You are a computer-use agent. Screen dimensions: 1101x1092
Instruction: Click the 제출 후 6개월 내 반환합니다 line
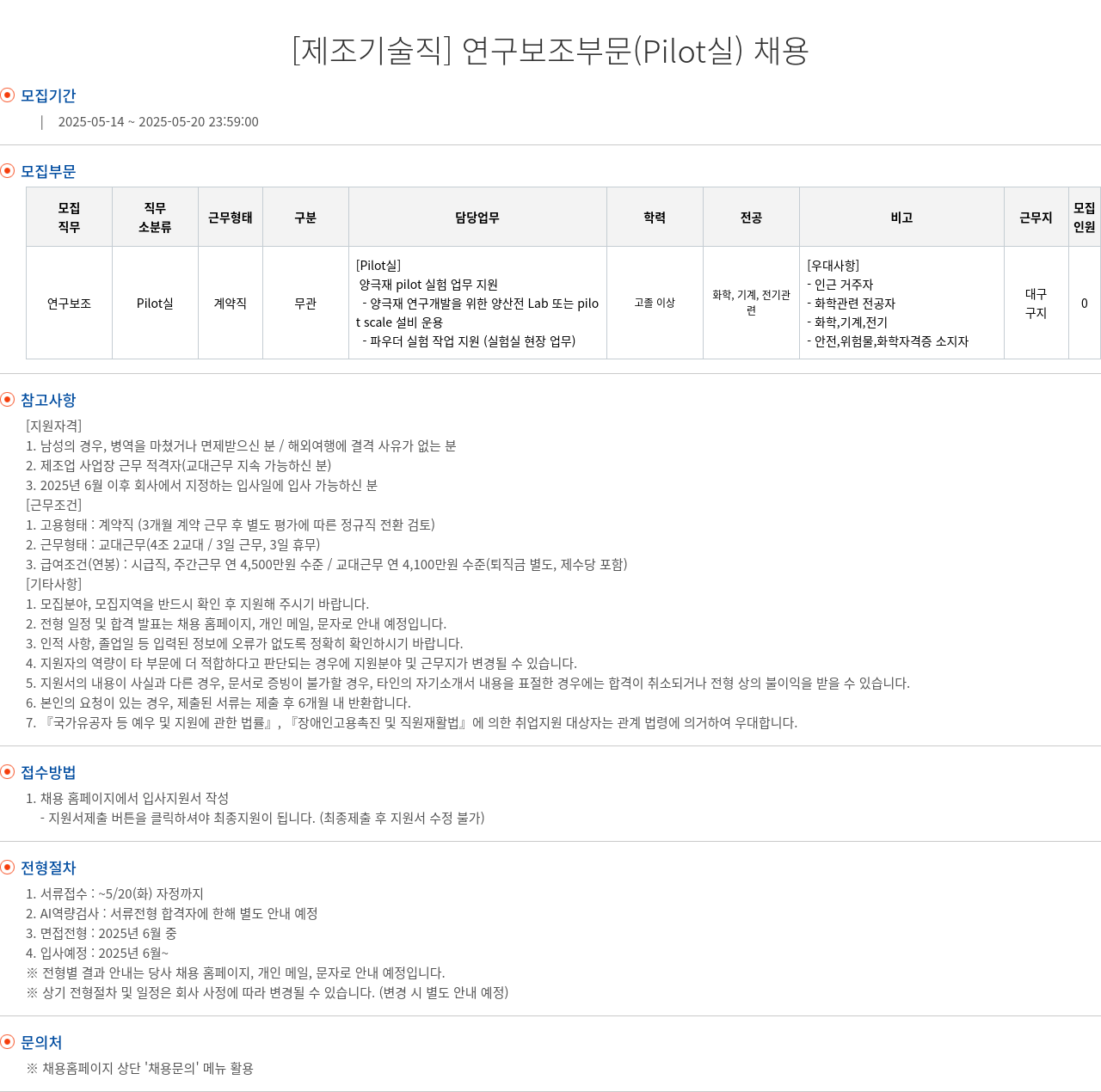tap(218, 702)
